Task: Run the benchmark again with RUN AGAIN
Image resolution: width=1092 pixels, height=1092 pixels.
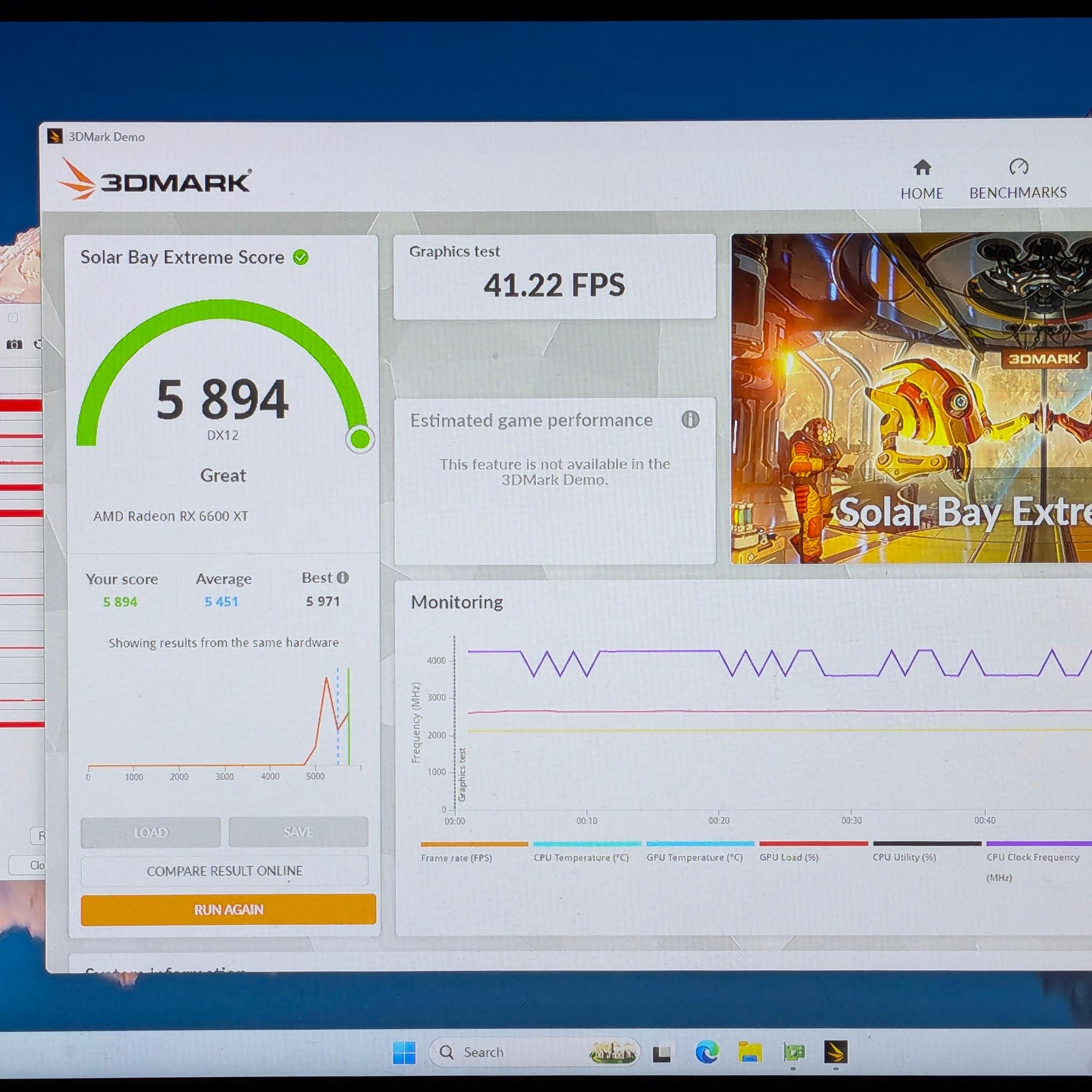Action: tap(228, 910)
